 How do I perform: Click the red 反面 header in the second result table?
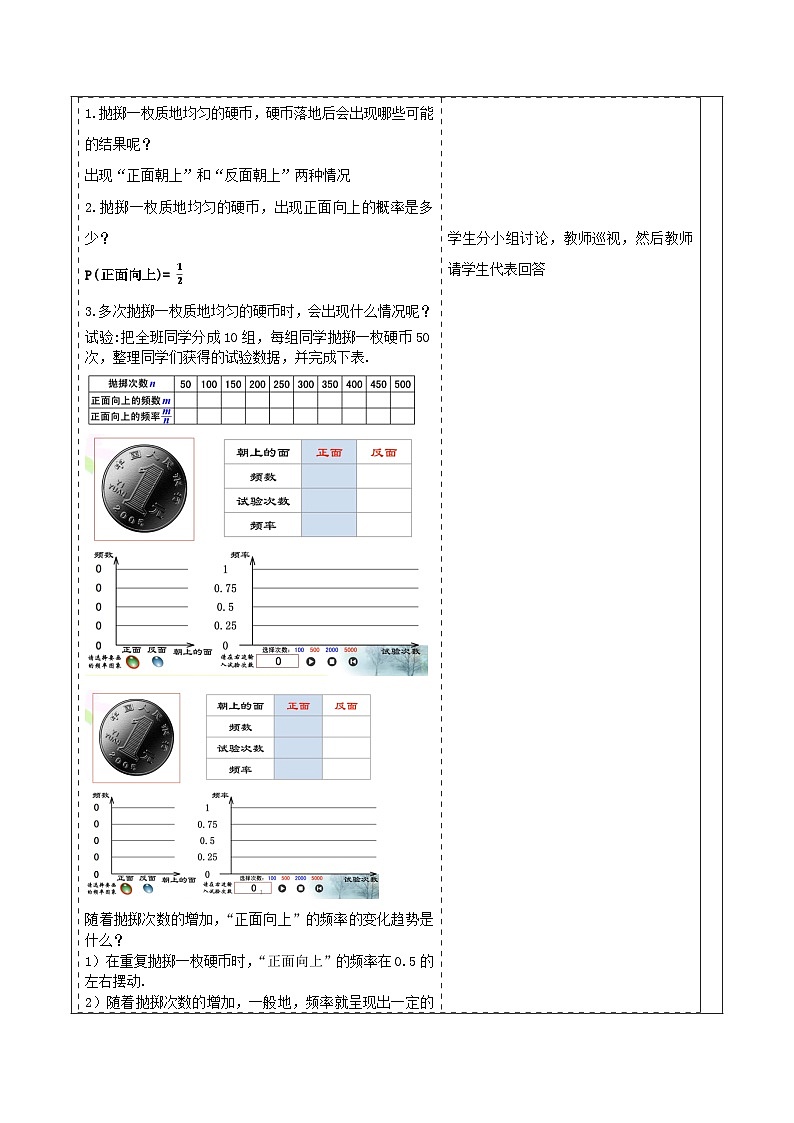pos(346,706)
